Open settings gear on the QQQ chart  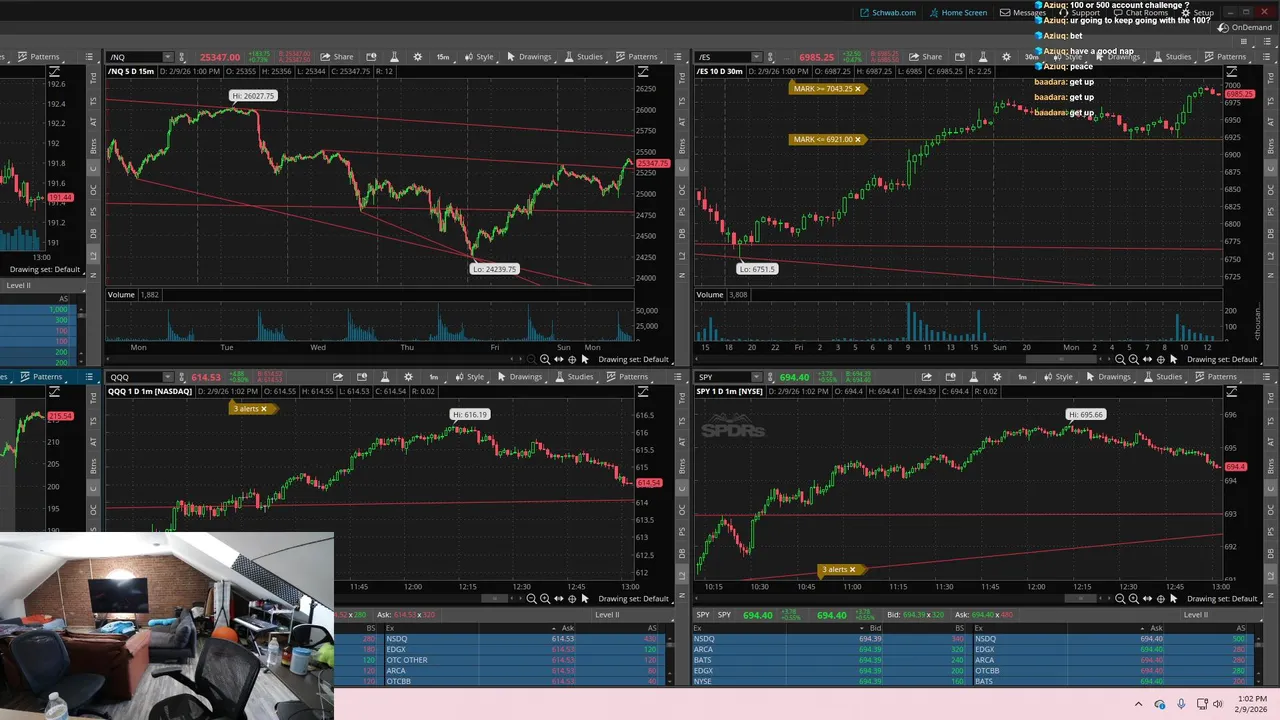tap(408, 377)
